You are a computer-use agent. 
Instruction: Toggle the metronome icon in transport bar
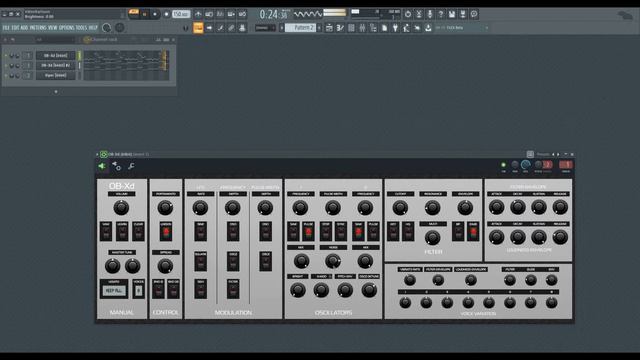click(x=198, y=14)
